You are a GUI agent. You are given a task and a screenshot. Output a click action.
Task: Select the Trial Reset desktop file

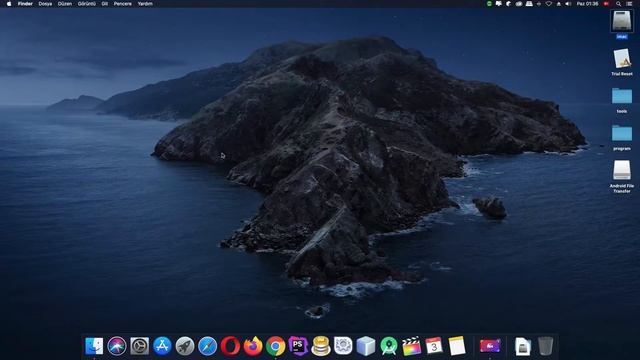pyautogui.click(x=622, y=58)
